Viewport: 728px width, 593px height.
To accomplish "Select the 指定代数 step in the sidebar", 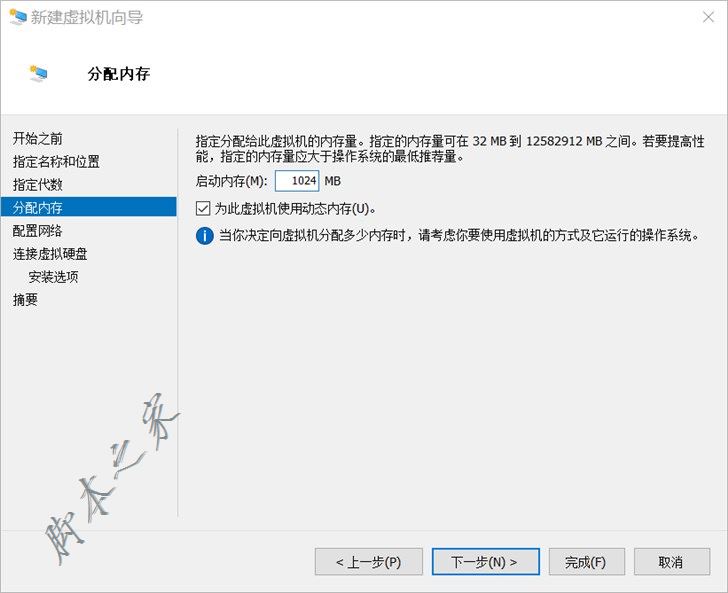I will click(38, 184).
